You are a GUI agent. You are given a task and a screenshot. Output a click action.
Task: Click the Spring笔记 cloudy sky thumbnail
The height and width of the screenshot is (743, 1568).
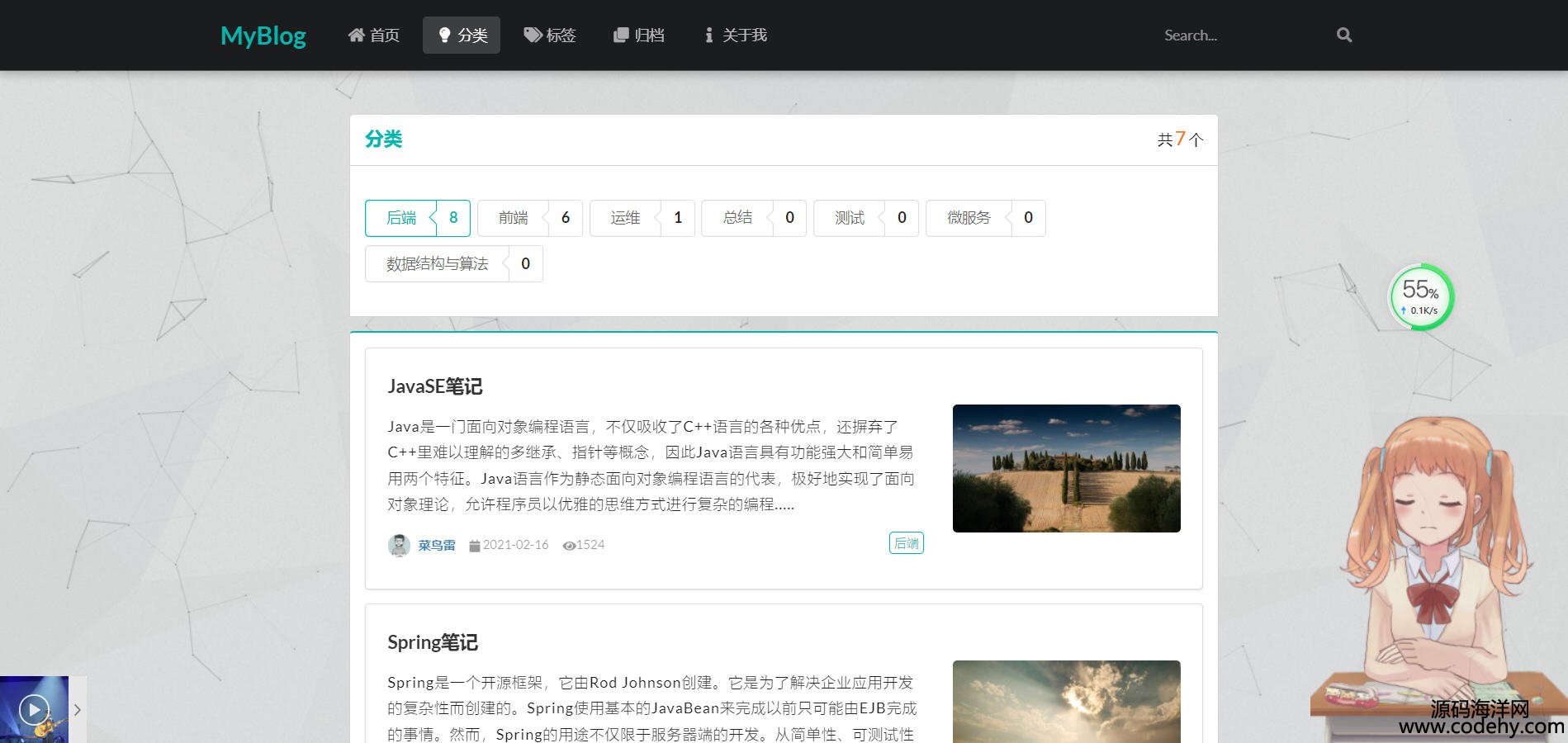1066,702
